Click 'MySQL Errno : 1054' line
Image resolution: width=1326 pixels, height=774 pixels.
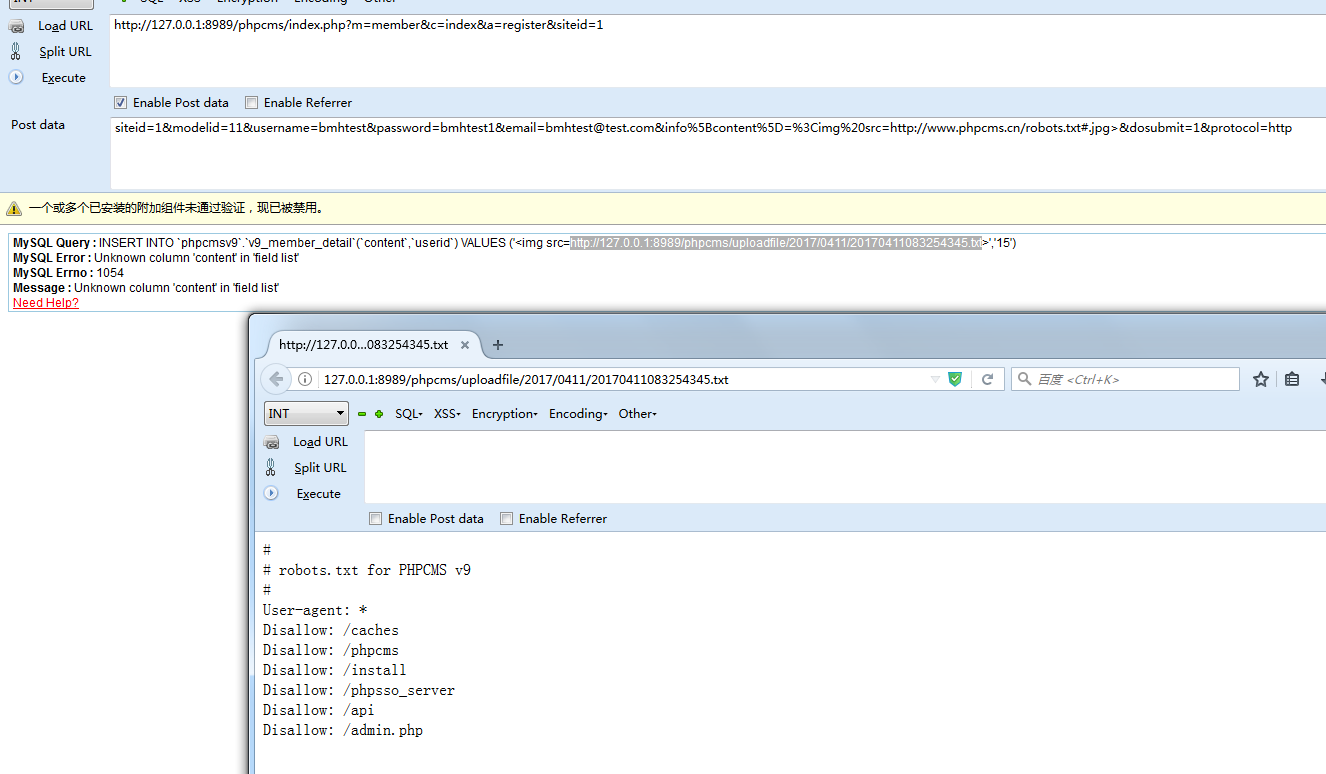(x=69, y=273)
